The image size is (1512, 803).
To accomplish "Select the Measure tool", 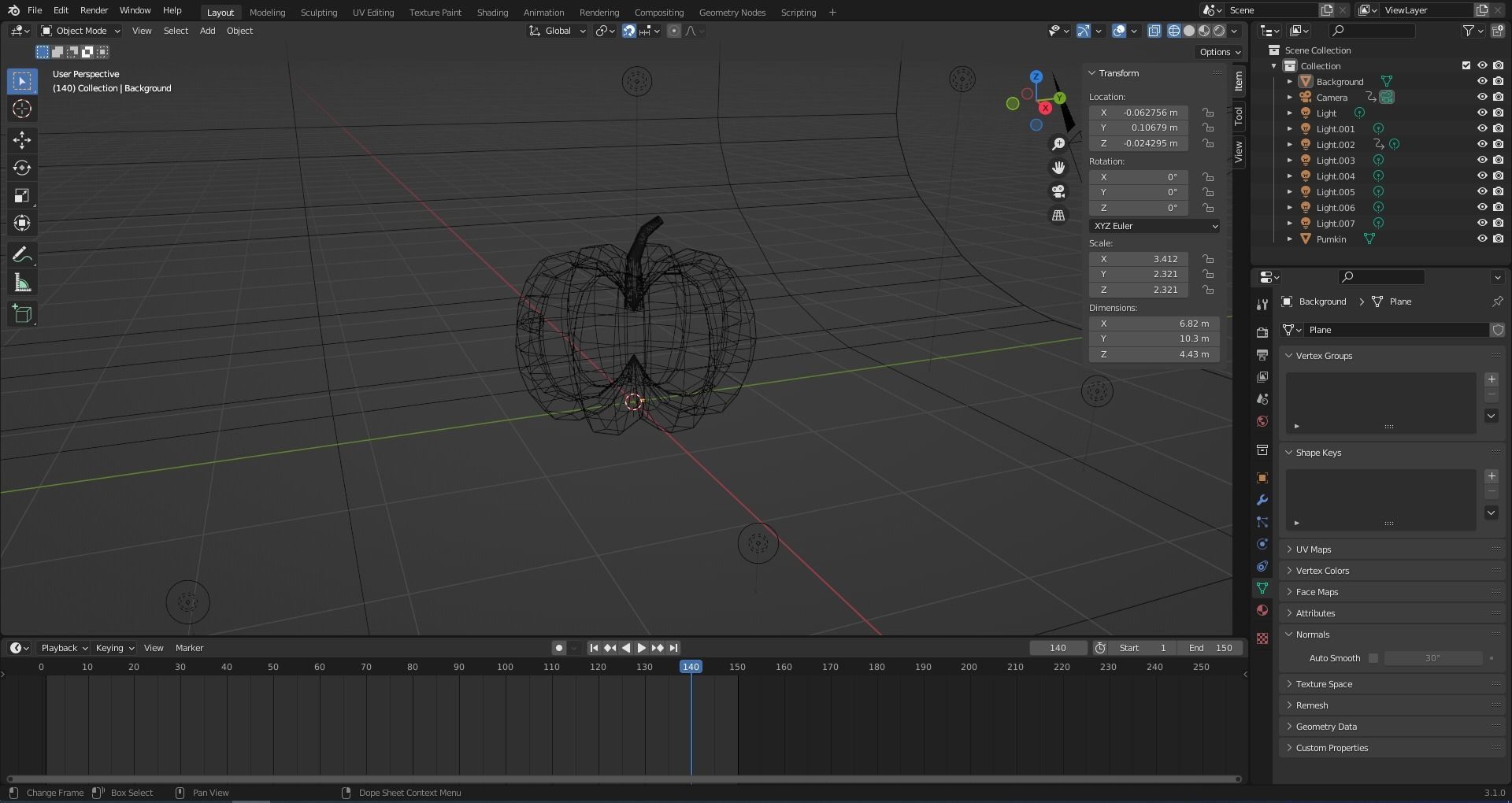I will coord(22,283).
